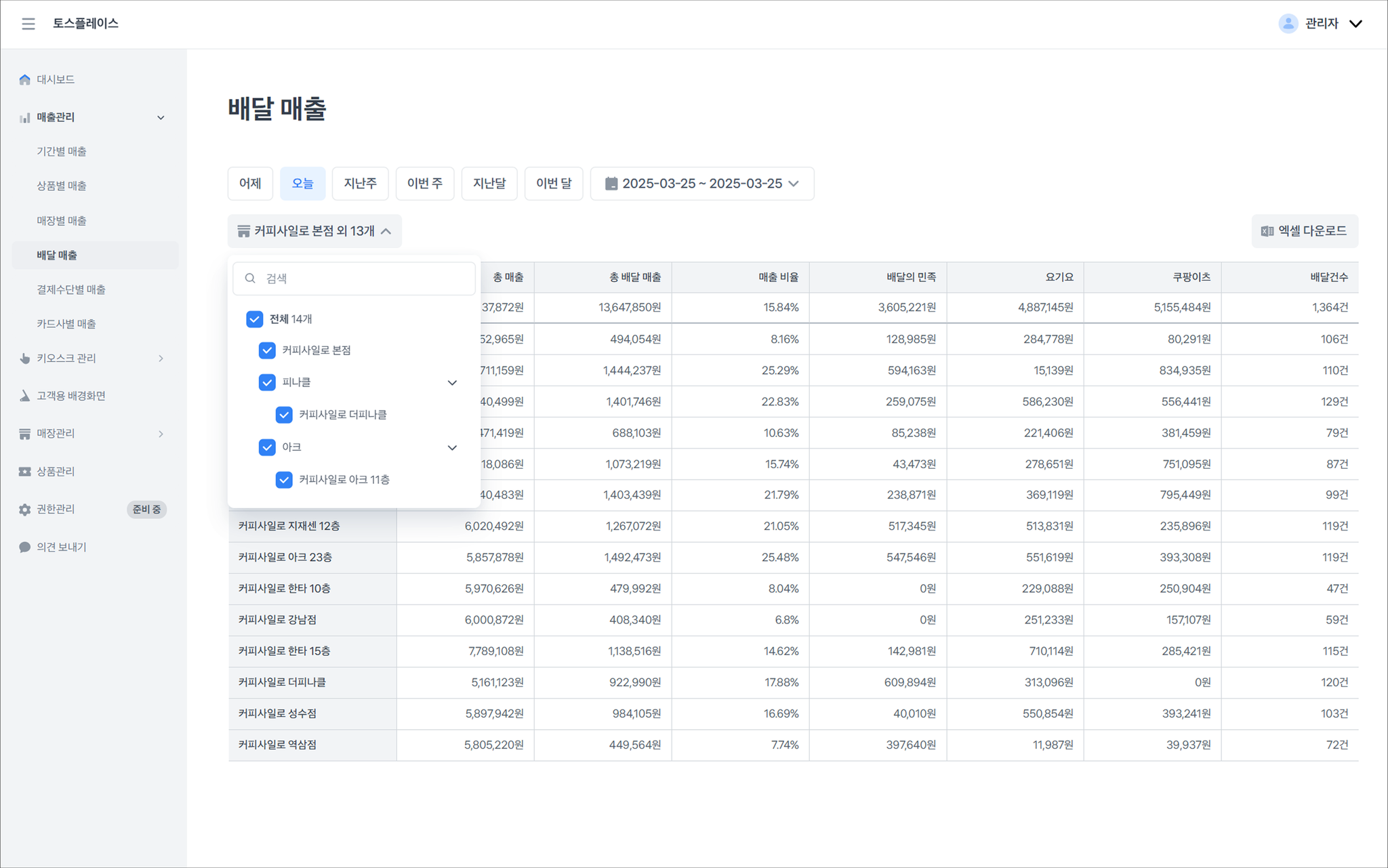Click the 권한관리 gear icon
Viewport: 1388px width, 868px height.
25,510
